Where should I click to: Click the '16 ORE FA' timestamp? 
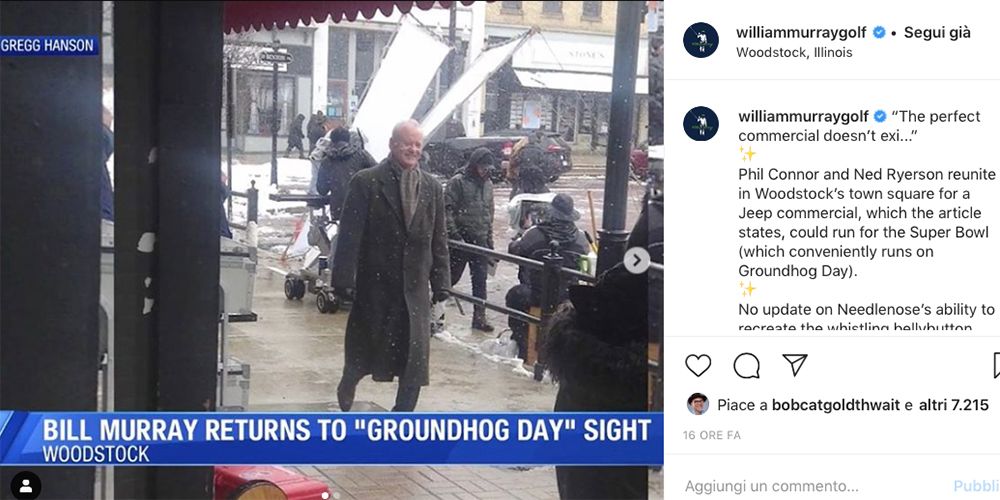(712, 436)
